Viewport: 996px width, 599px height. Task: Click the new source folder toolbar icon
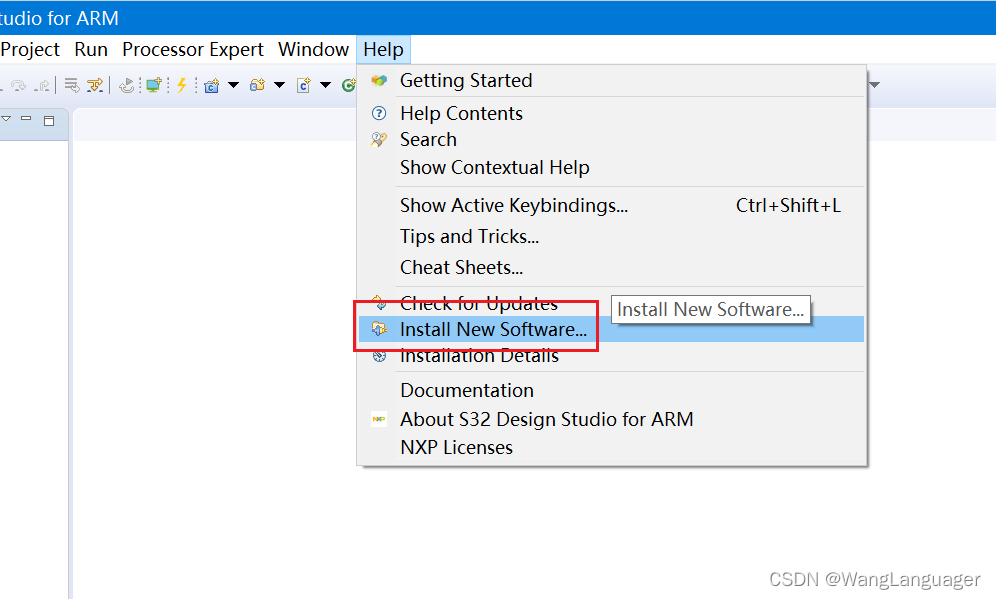pyautogui.click(x=257, y=85)
